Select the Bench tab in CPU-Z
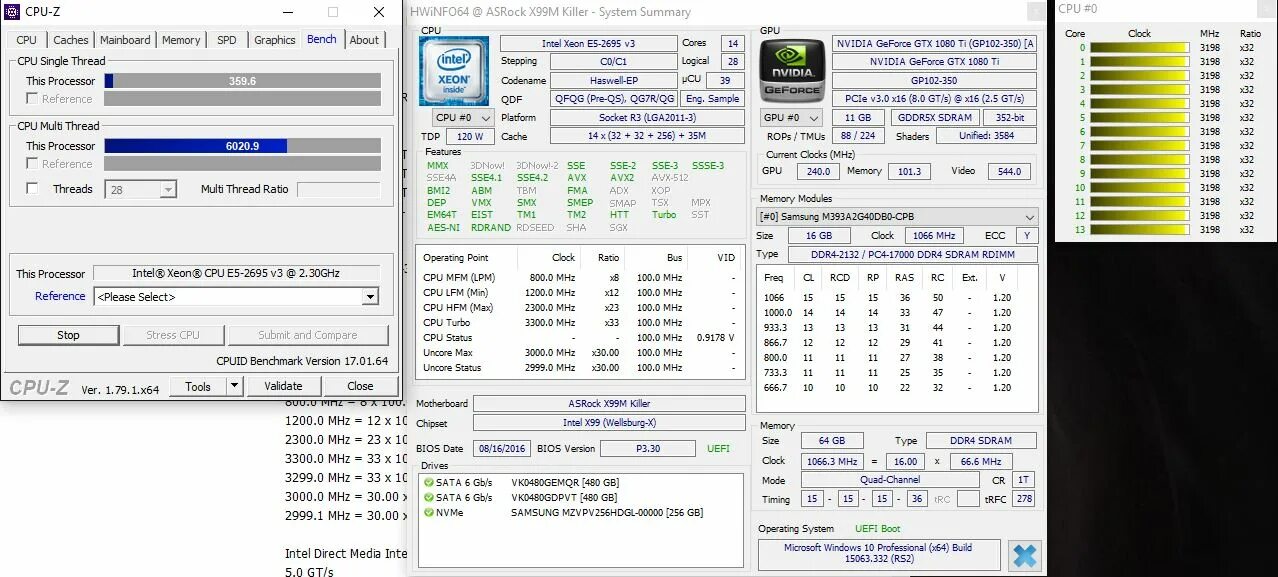Viewport: 1278px width, 577px height. point(322,39)
